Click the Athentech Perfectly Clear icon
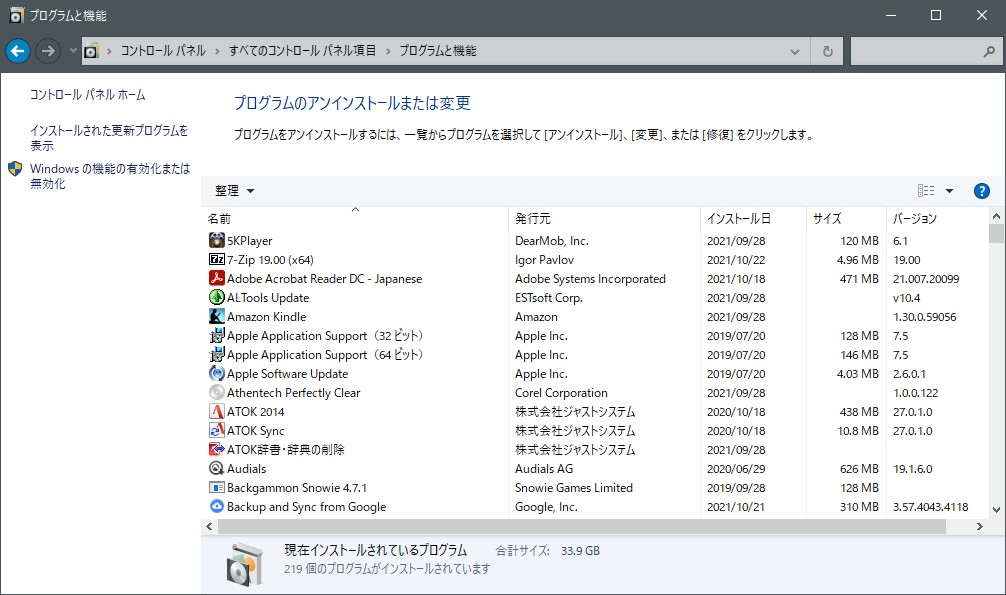This screenshot has width=1006, height=595. click(x=217, y=392)
